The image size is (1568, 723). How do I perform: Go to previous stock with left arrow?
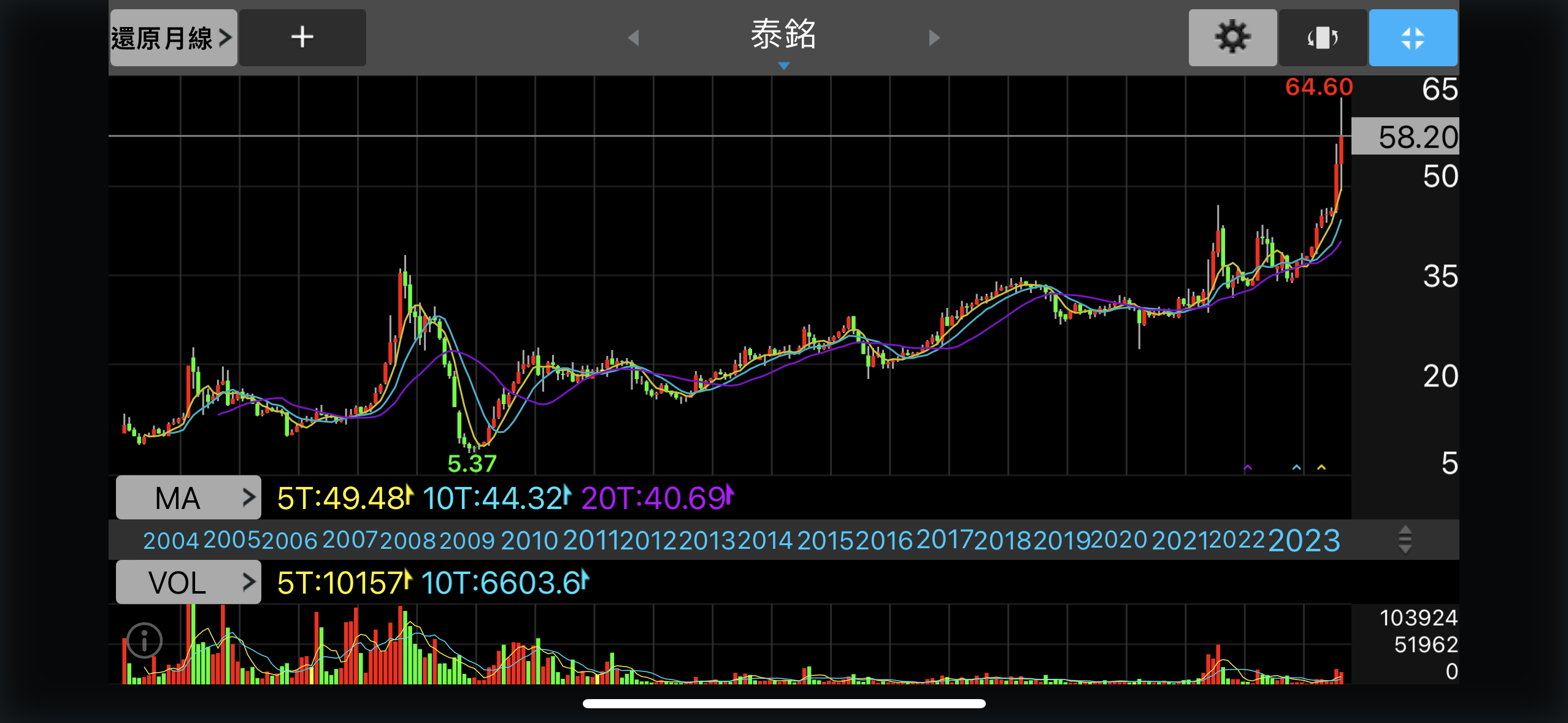(634, 37)
